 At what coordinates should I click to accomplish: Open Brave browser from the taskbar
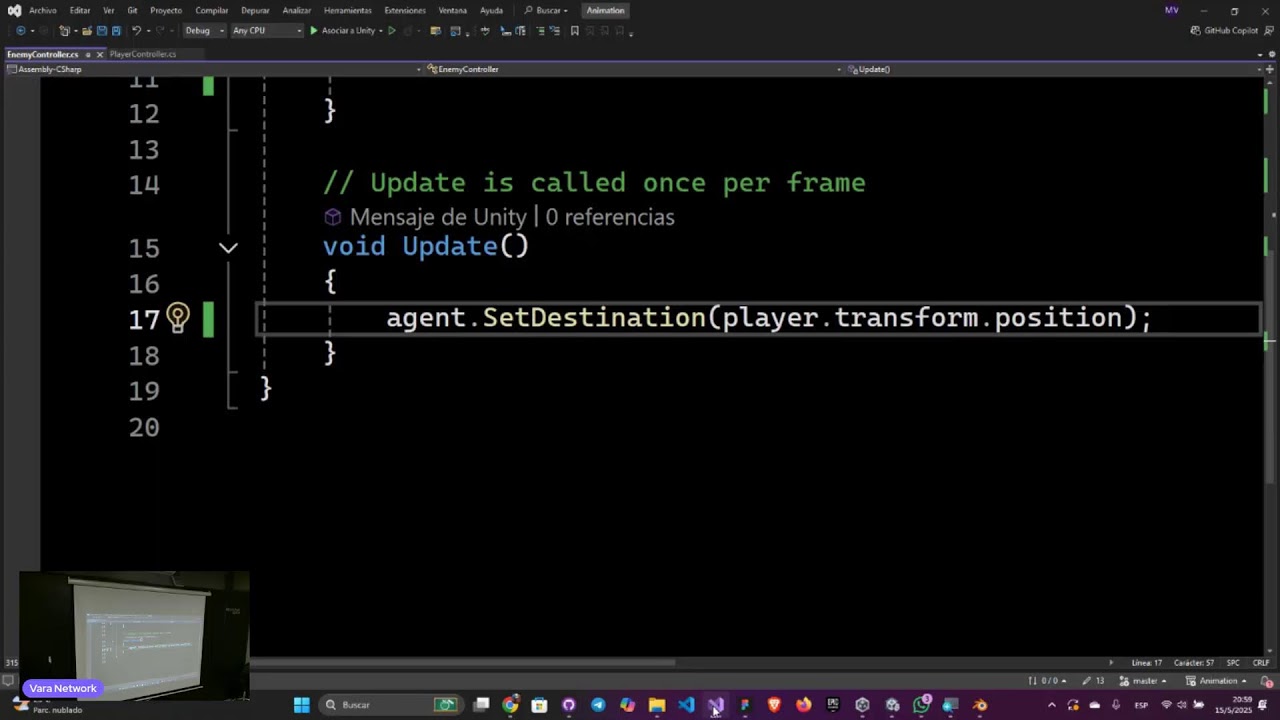774,705
